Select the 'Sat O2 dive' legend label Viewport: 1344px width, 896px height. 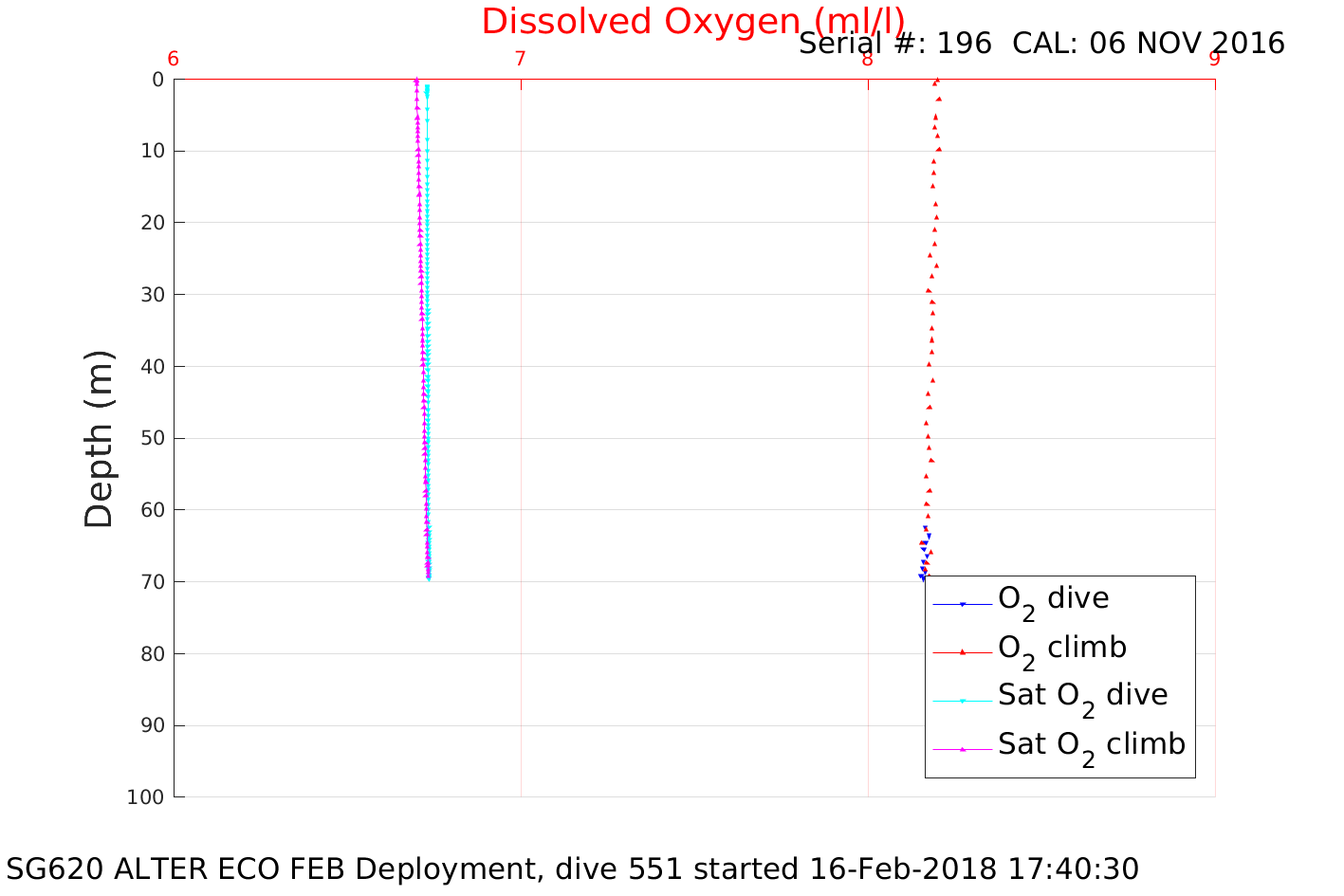tap(1082, 696)
